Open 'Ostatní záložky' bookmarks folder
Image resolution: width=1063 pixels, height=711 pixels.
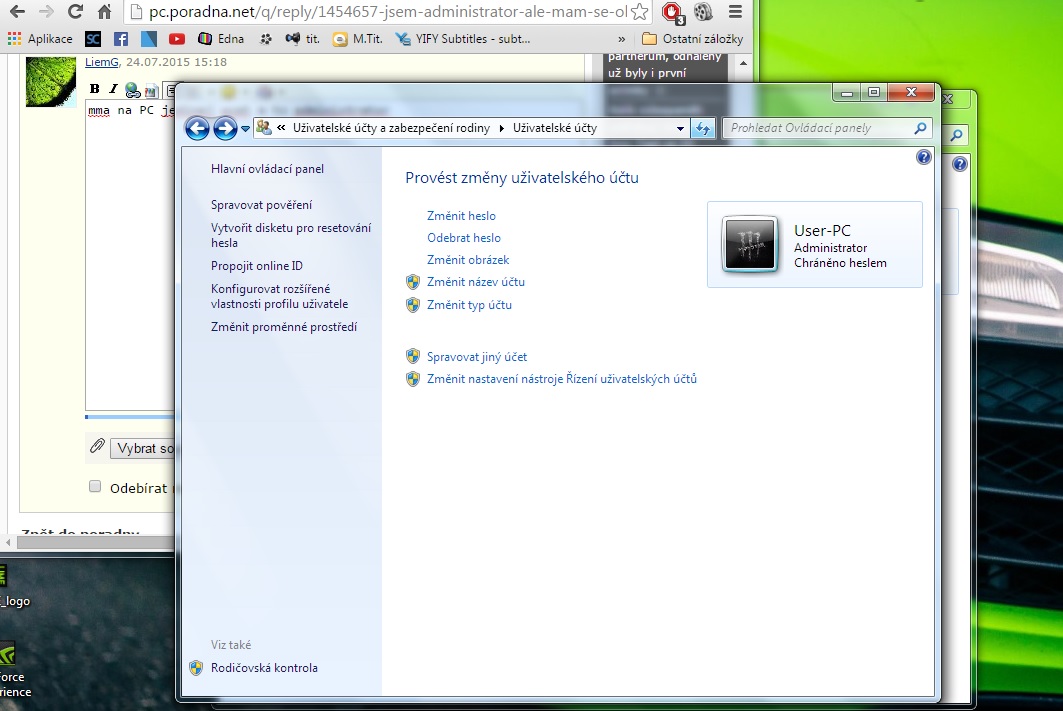click(692, 39)
